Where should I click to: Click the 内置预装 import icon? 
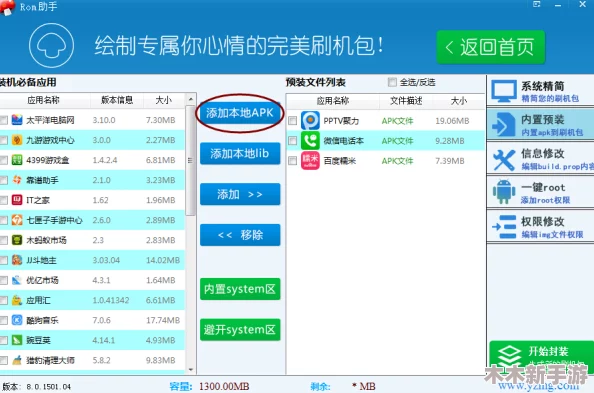503,124
